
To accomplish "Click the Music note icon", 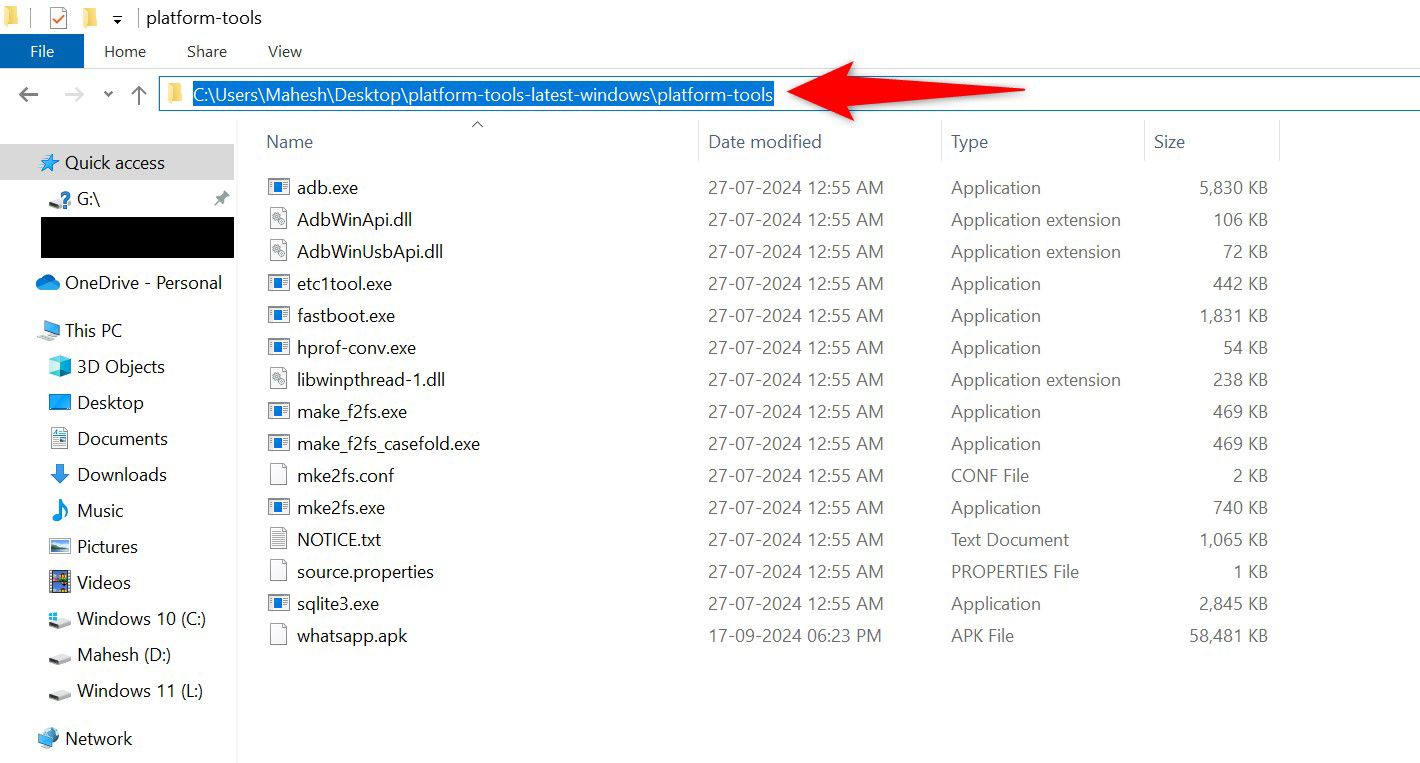I will tap(60, 511).
